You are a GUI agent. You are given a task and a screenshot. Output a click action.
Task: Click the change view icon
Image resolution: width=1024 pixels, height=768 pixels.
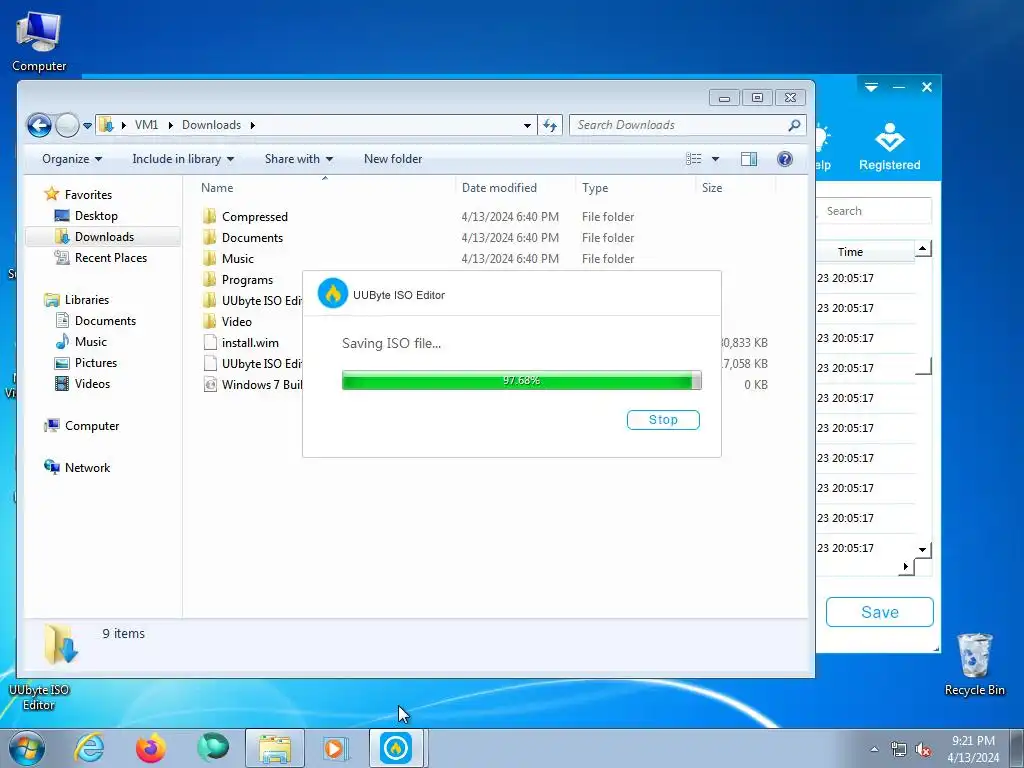(694, 159)
